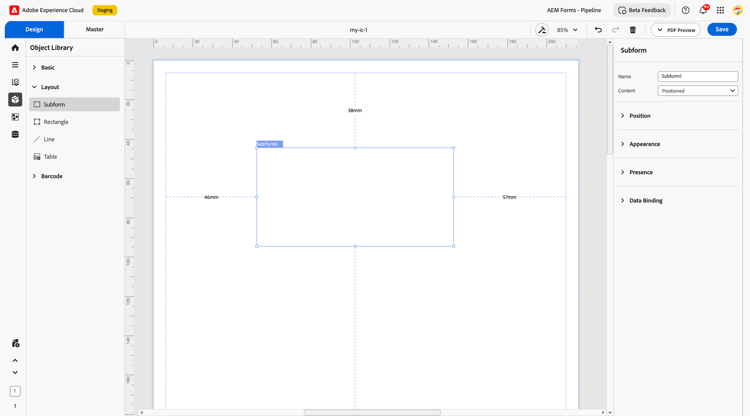
Task: Open the 85% zoom dropdown
Action: pyautogui.click(x=567, y=30)
